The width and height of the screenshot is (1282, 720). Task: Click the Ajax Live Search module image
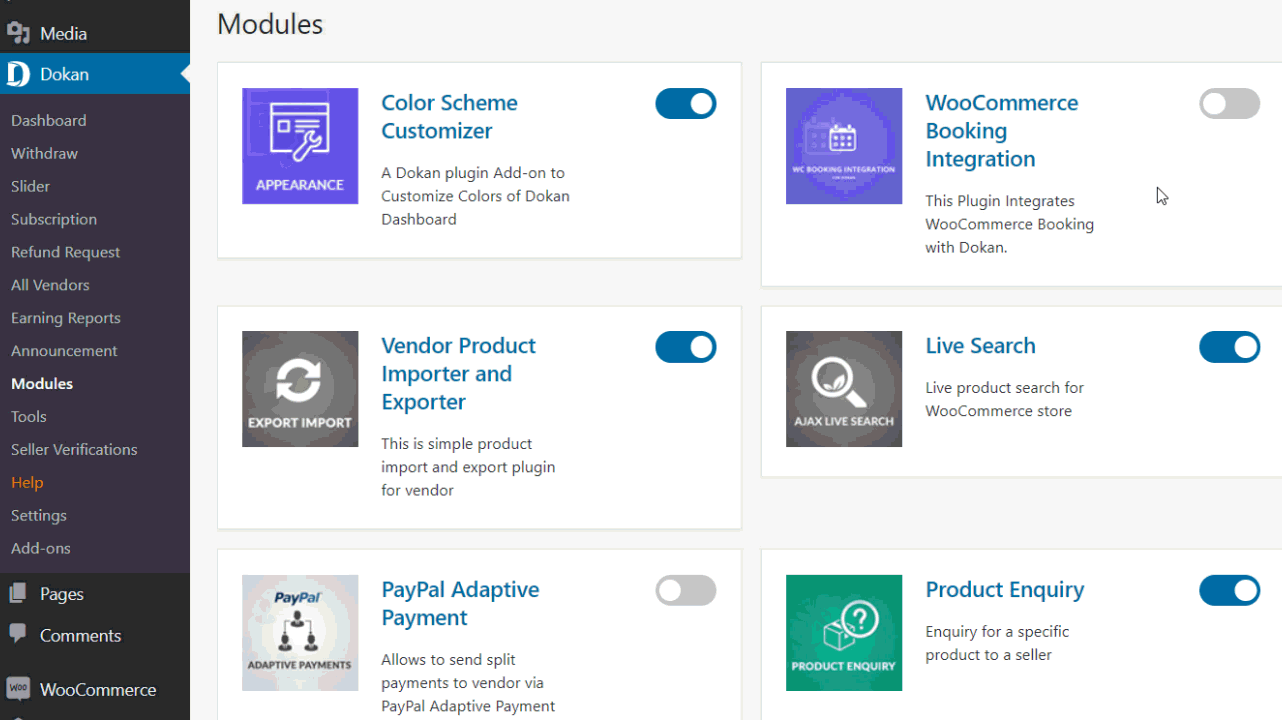pos(844,389)
